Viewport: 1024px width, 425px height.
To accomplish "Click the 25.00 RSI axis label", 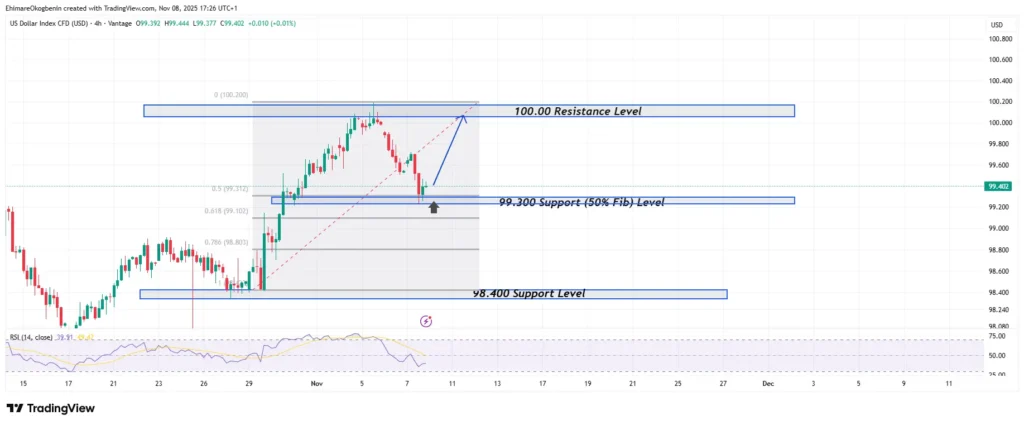I will click(997, 373).
